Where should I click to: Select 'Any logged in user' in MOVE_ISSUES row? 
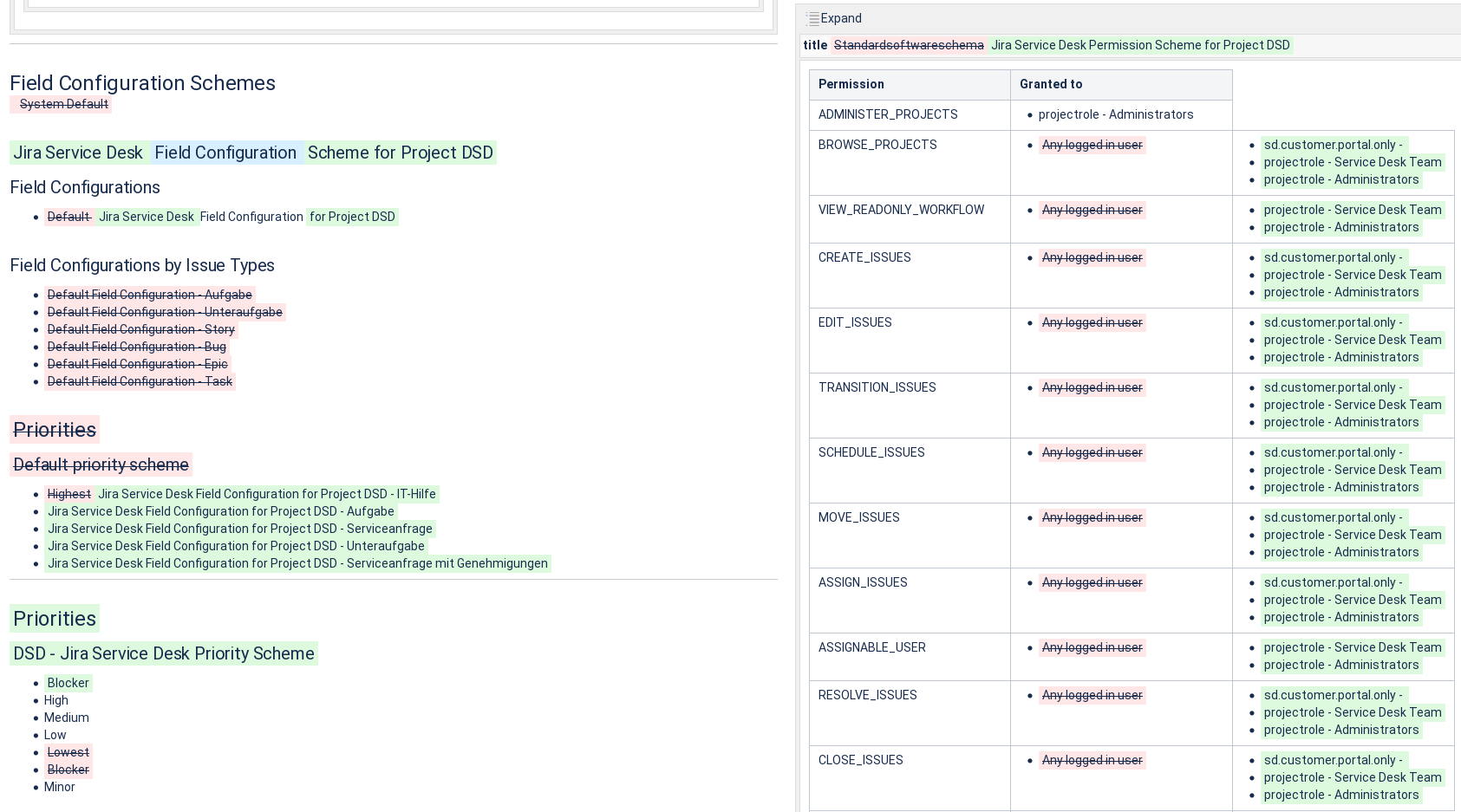coord(1092,517)
